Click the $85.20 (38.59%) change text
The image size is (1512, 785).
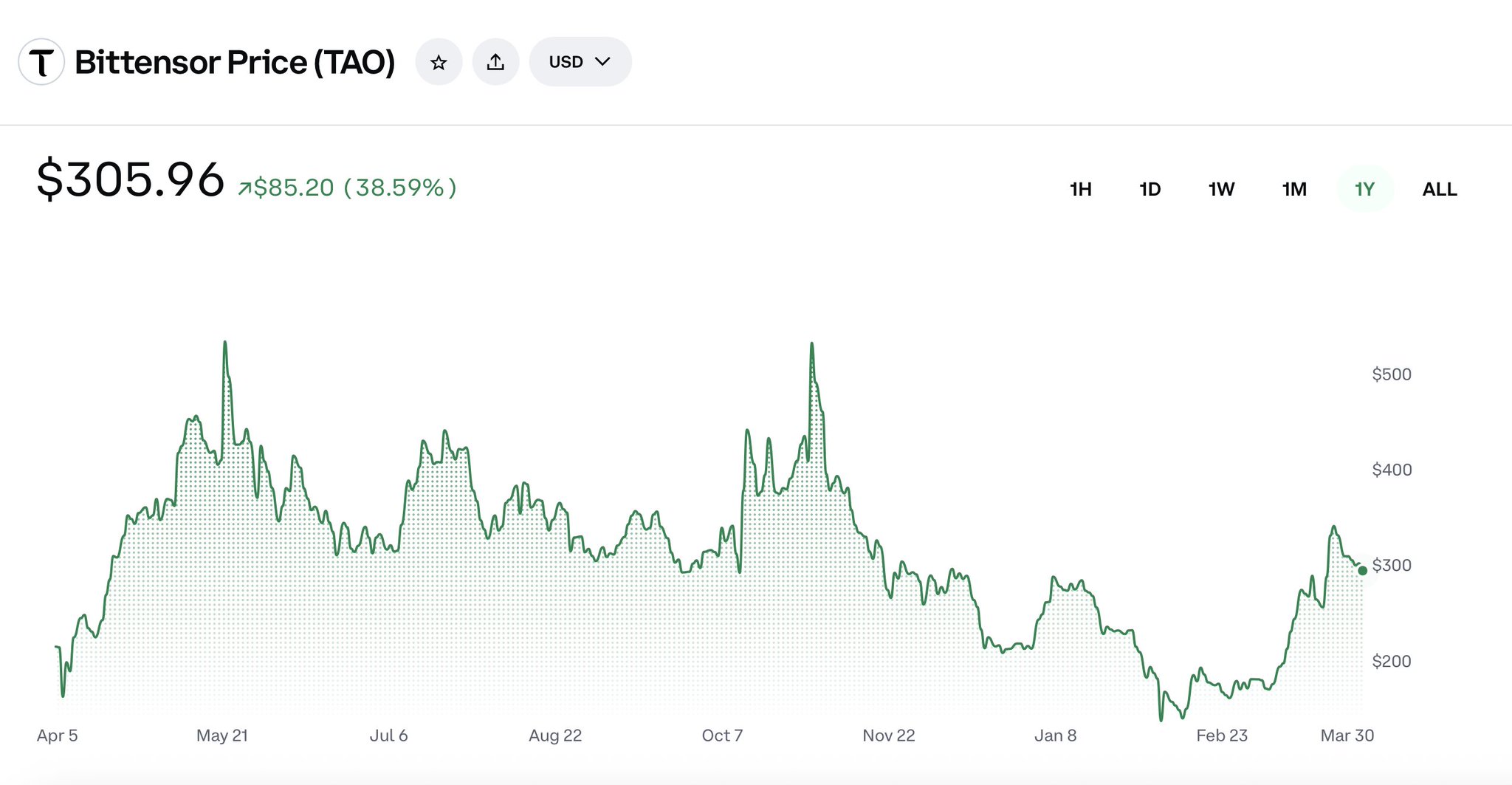point(354,188)
